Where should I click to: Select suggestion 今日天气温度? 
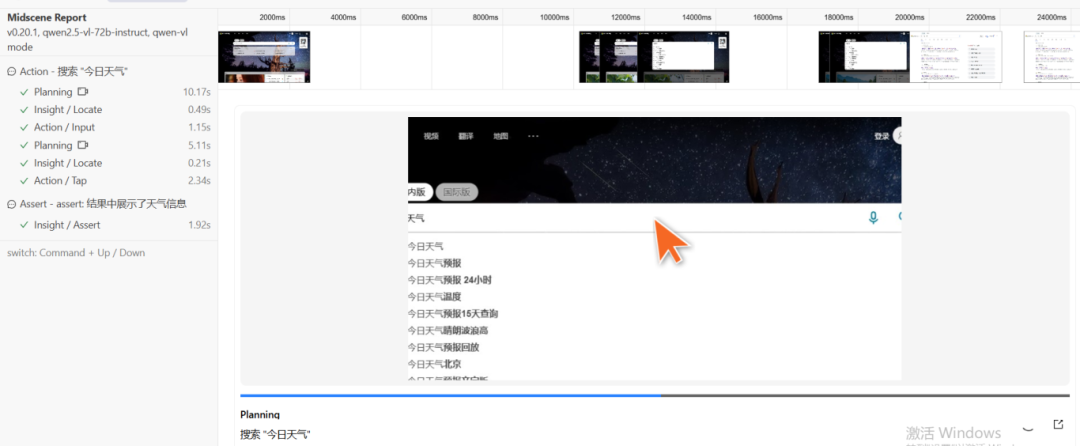[435, 297]
